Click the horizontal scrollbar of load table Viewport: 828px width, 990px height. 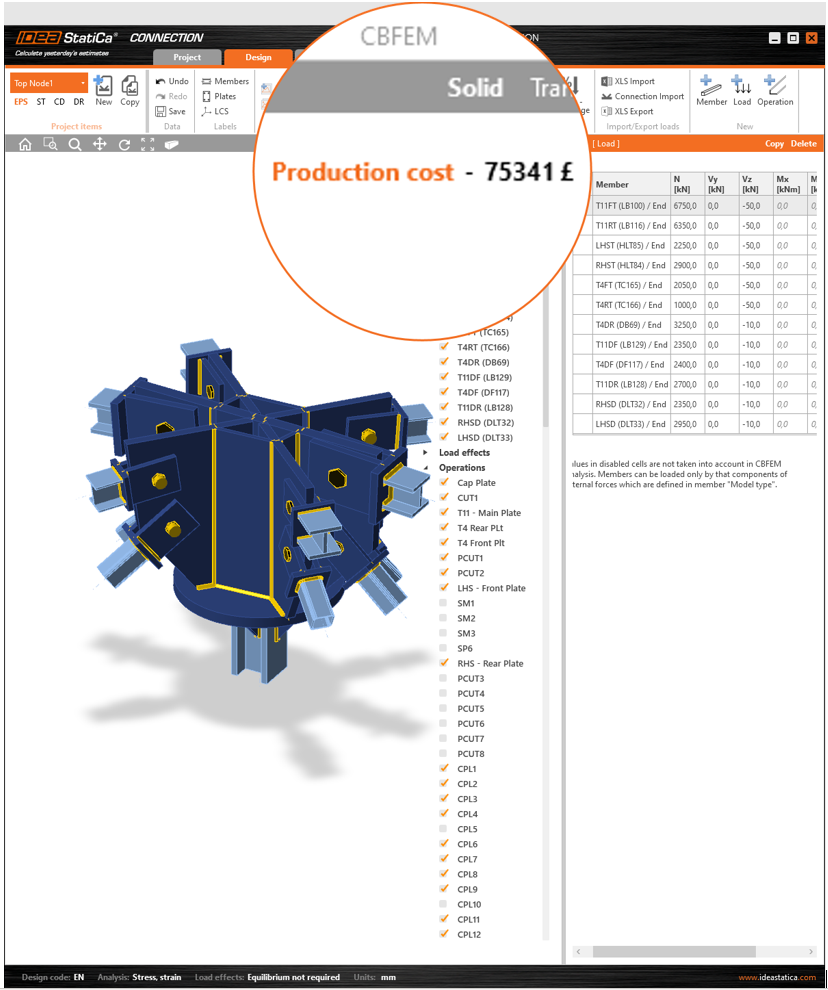click(674, 951)
